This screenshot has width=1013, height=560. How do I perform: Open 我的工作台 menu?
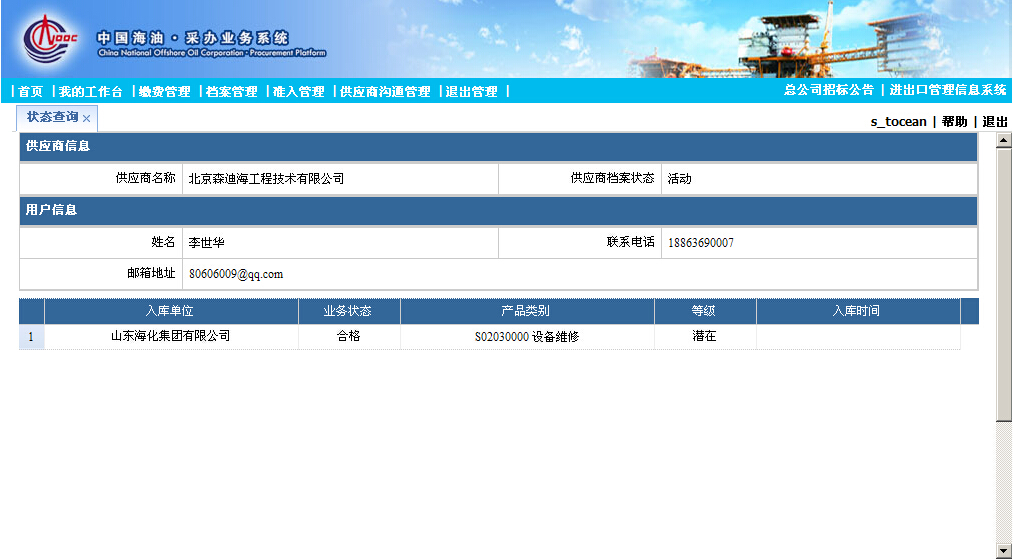(x=90, y=92)
